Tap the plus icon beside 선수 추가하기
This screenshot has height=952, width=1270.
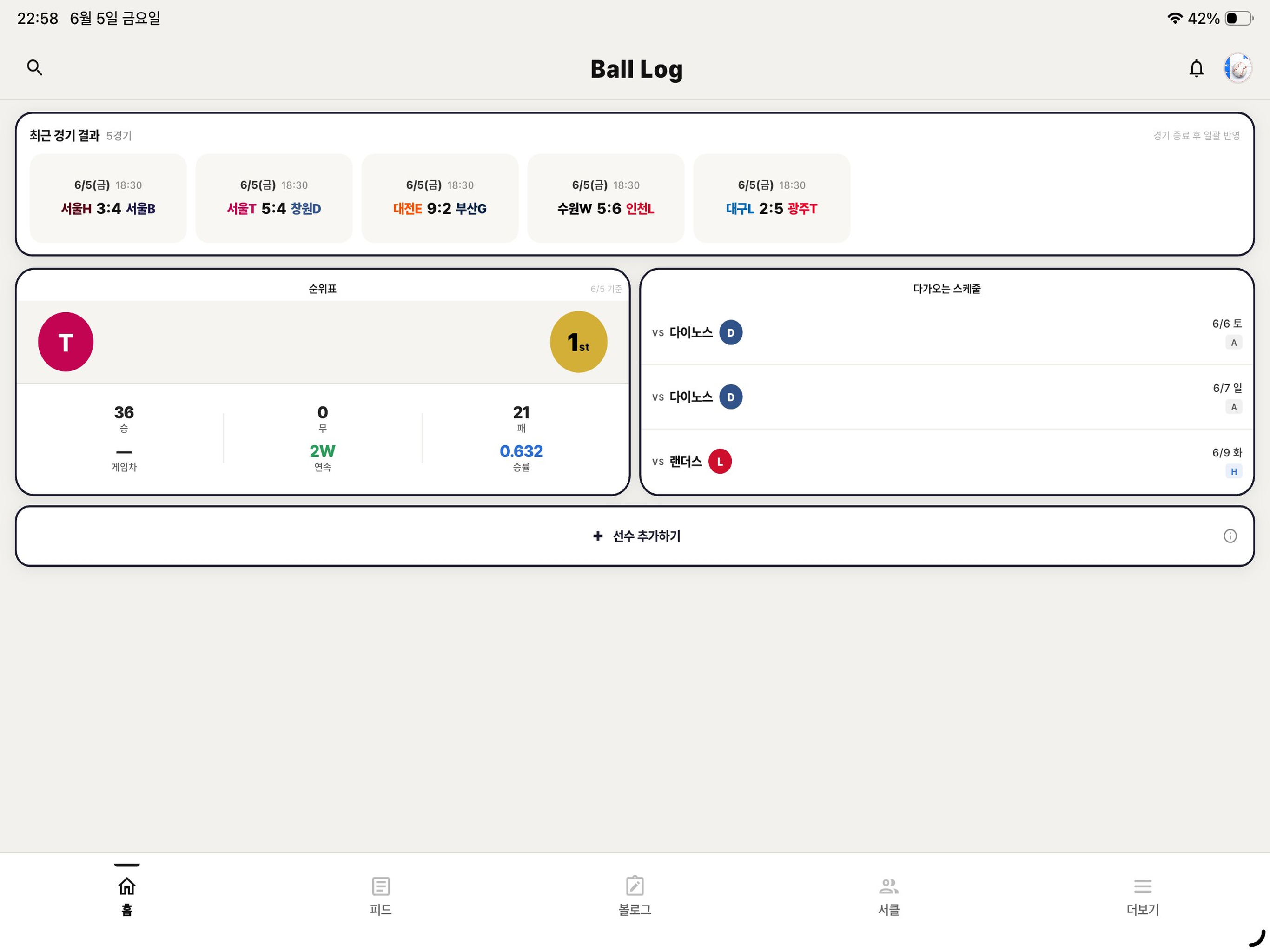click(598, 535)
